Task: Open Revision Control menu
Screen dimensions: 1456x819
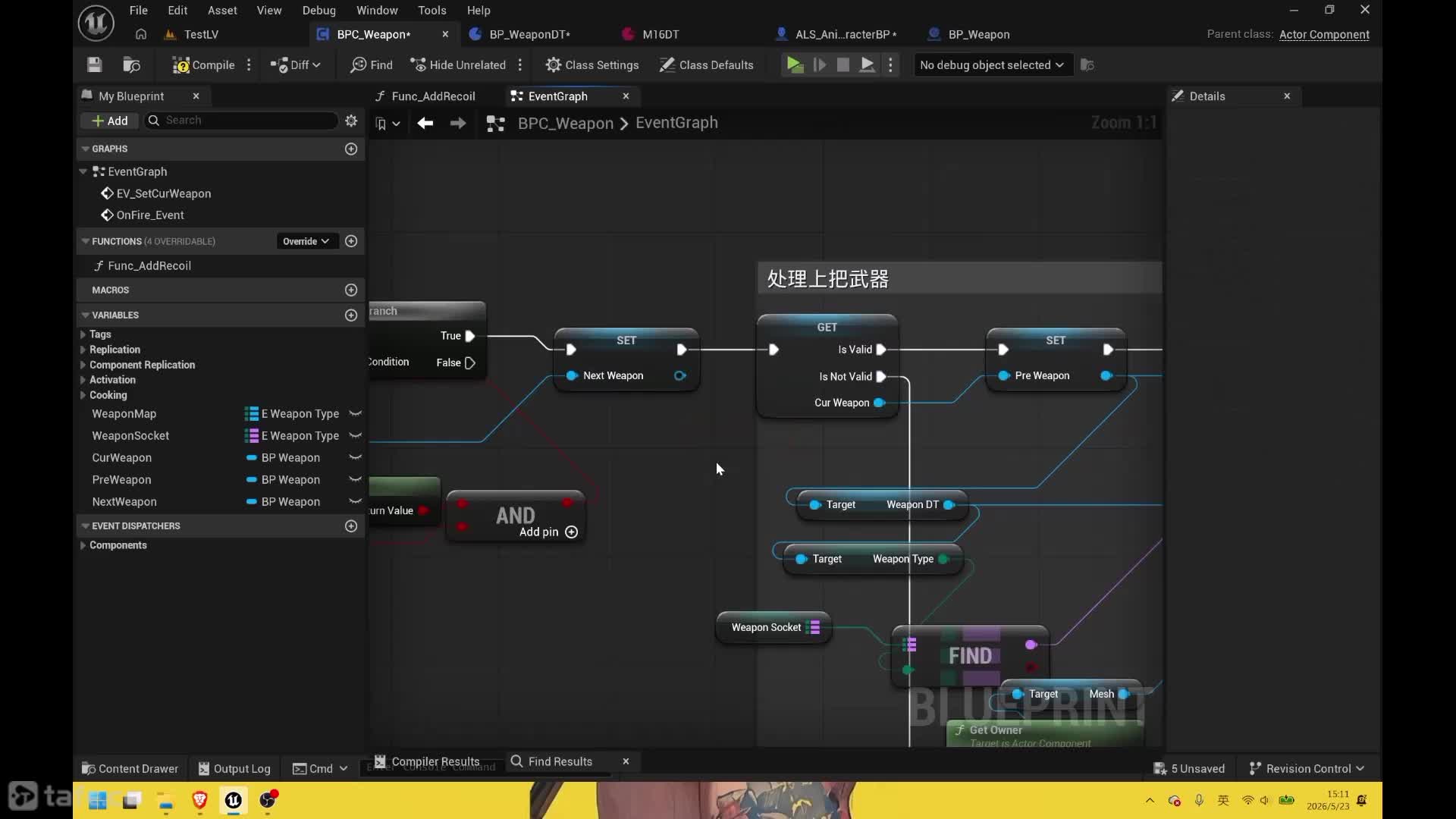Action: pos(1307,769)
